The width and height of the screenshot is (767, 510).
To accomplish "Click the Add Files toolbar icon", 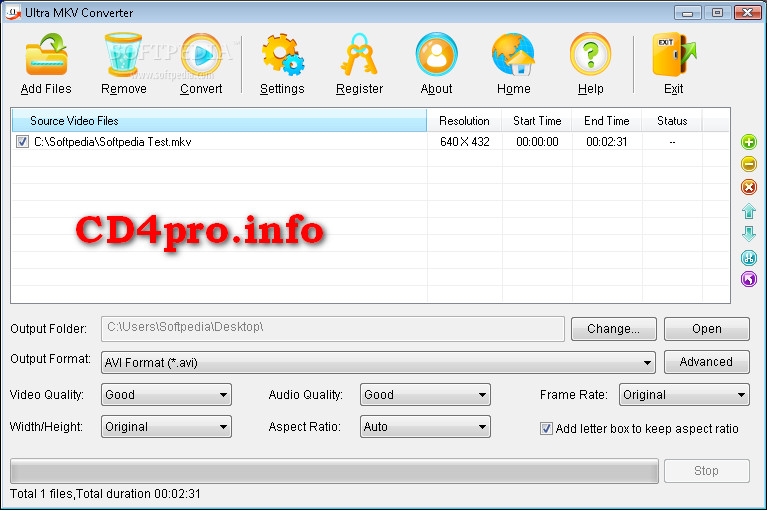I will coord(46,55).
